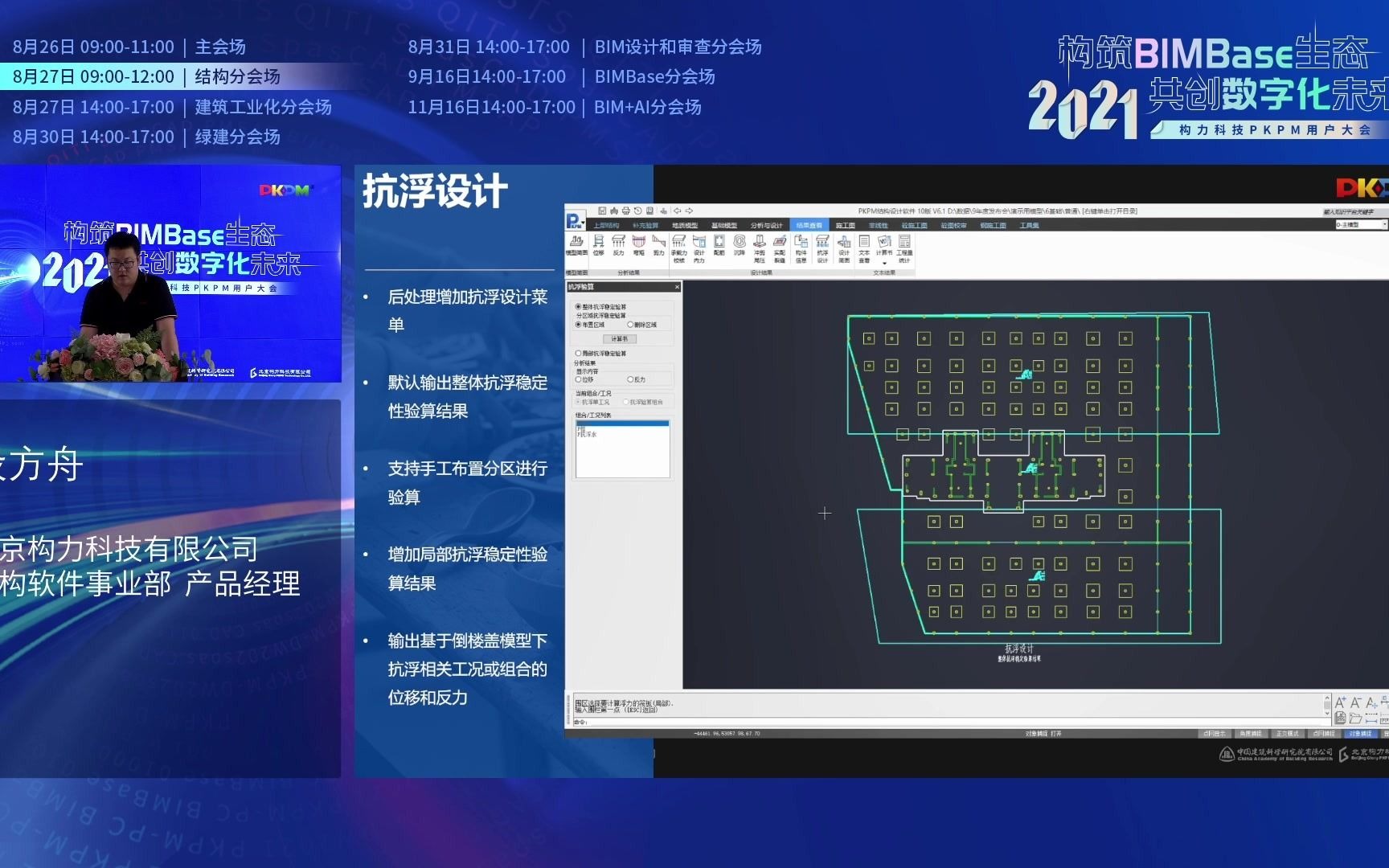The width and height of the screenshot is (1389, 868).
Task: Click the PKPM application logo button
Action: pyautogui.click(x=575, y=221)
